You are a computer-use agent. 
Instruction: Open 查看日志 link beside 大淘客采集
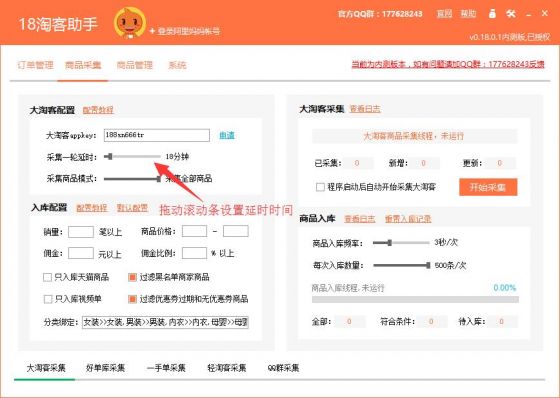tap(365, 109)
